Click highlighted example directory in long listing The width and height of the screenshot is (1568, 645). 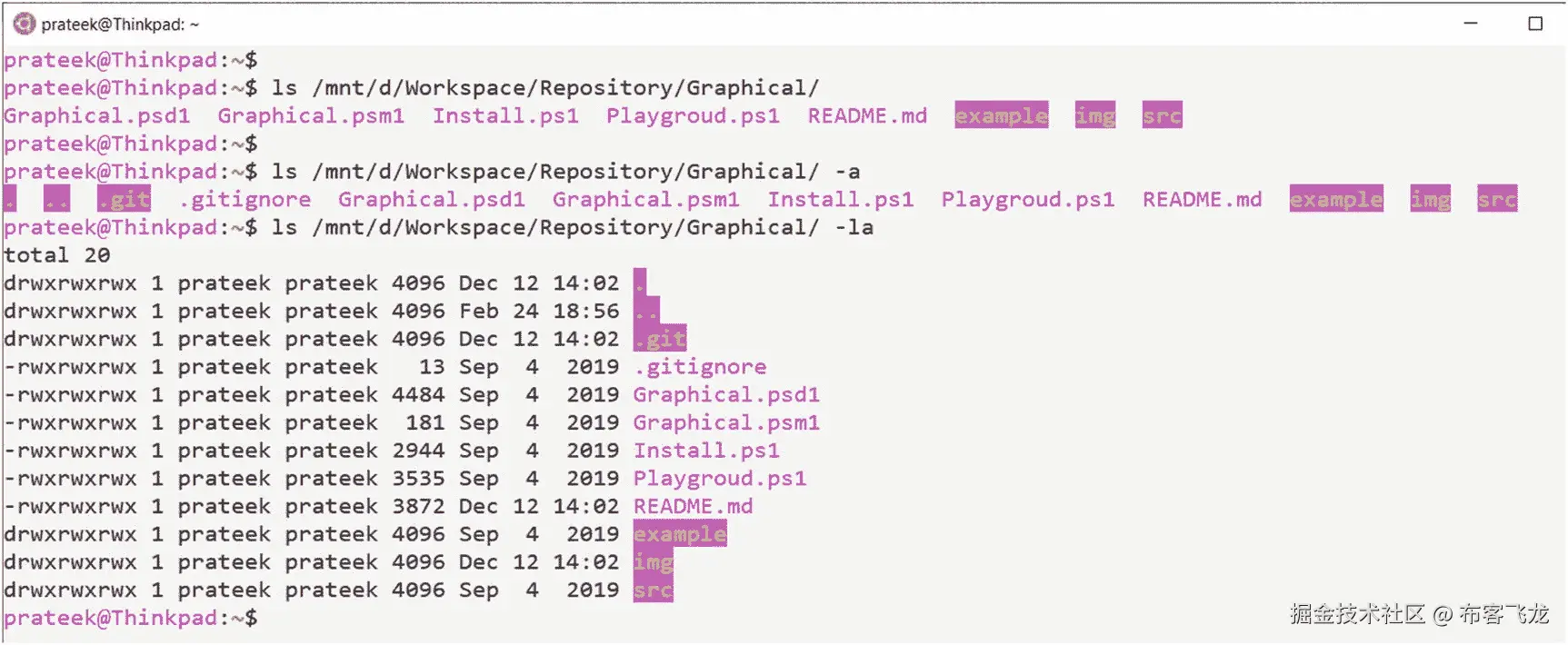(680, 534)
